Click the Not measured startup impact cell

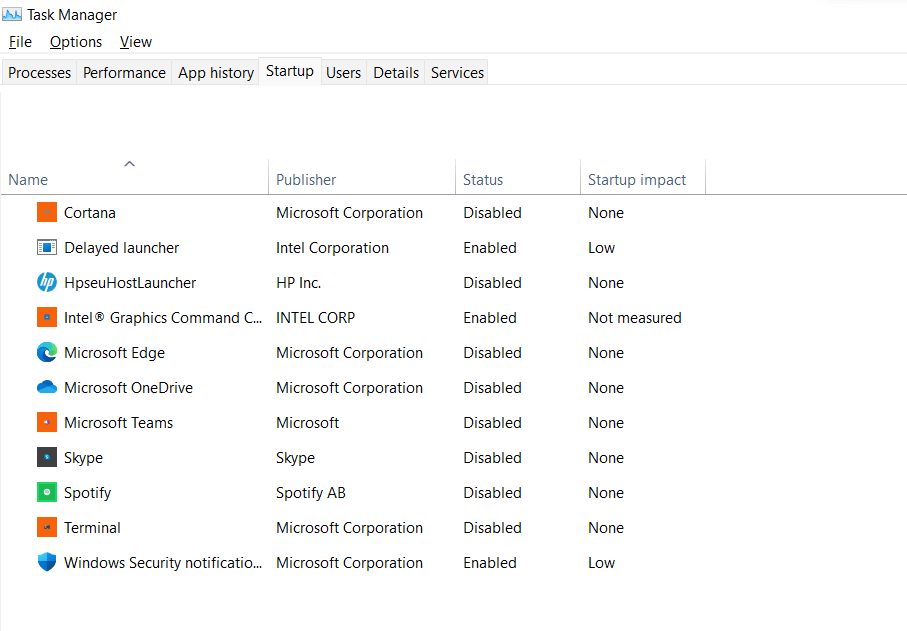pos(635,318)
